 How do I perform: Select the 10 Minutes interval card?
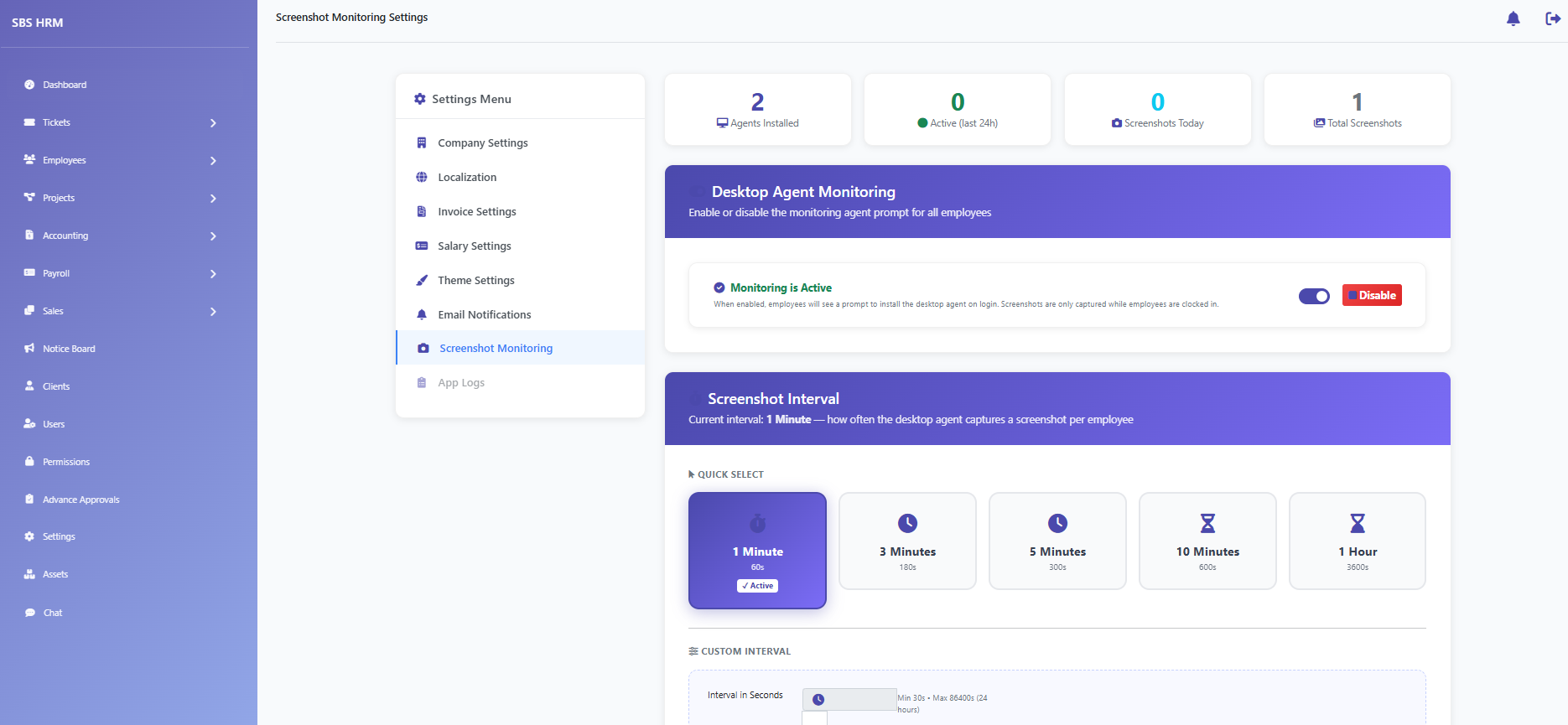(1207, 541)
